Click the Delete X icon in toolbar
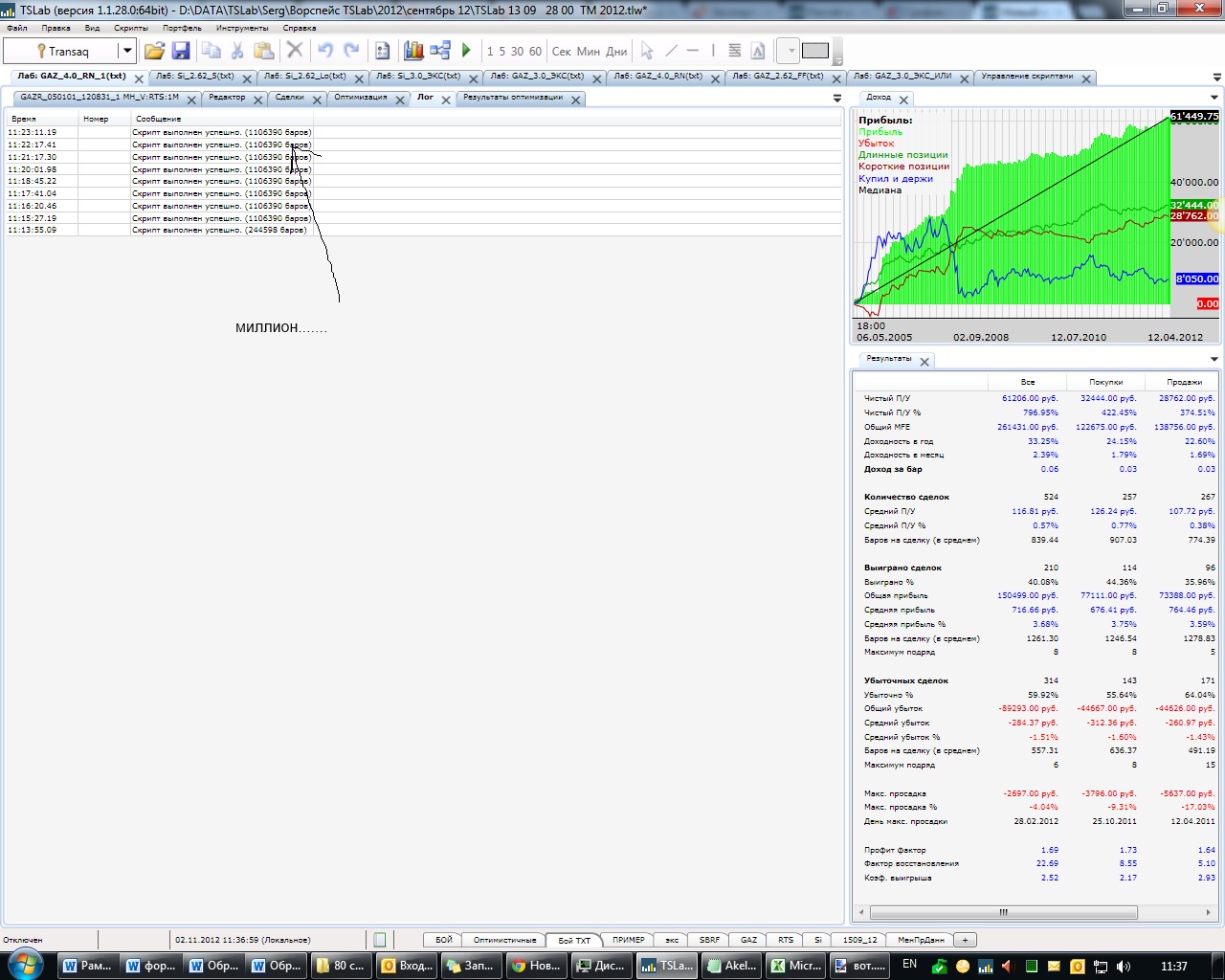The image size is (1225, 980). pyautogui.click(x=295, y=51)
